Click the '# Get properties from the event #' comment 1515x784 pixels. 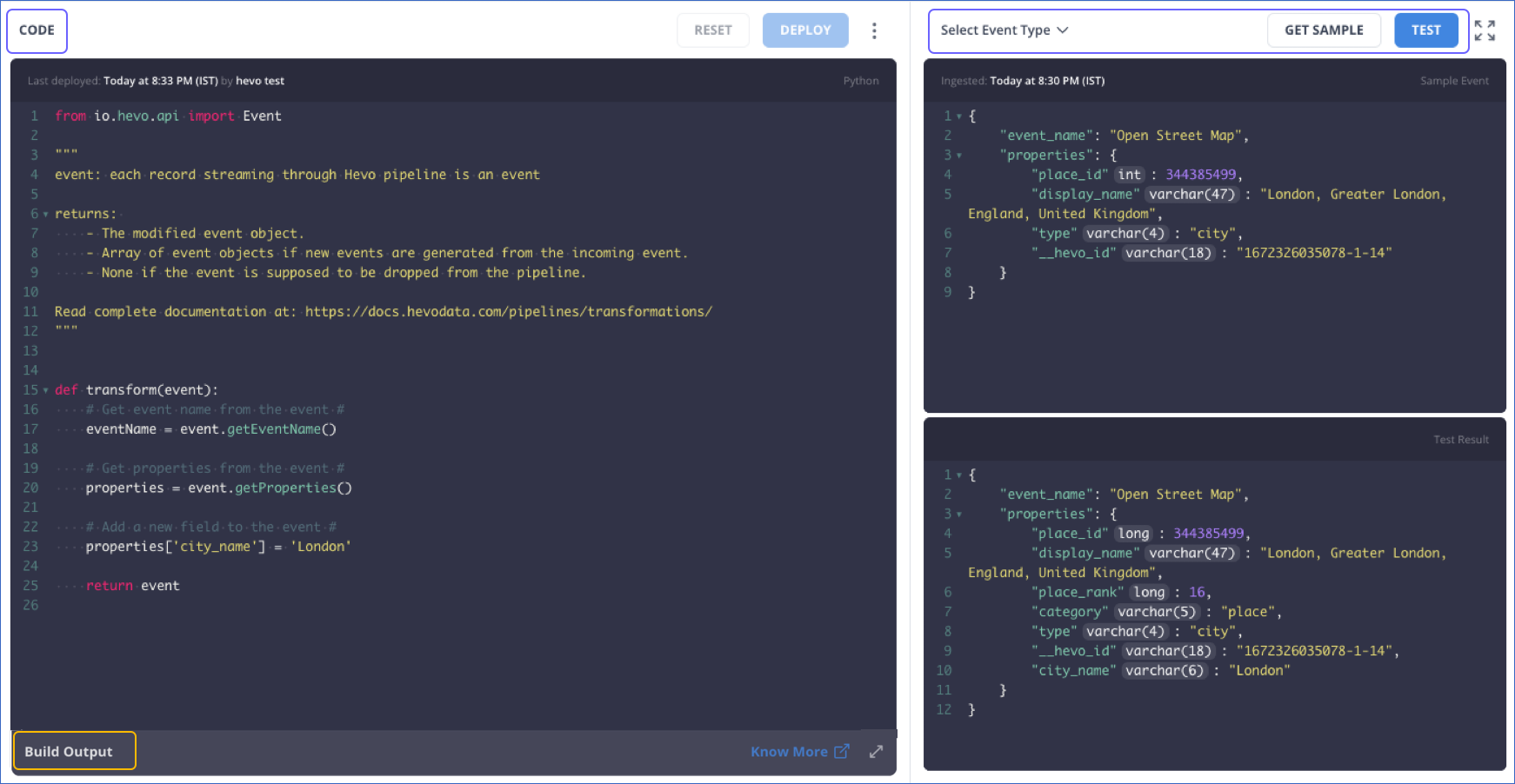pos(215,468)
